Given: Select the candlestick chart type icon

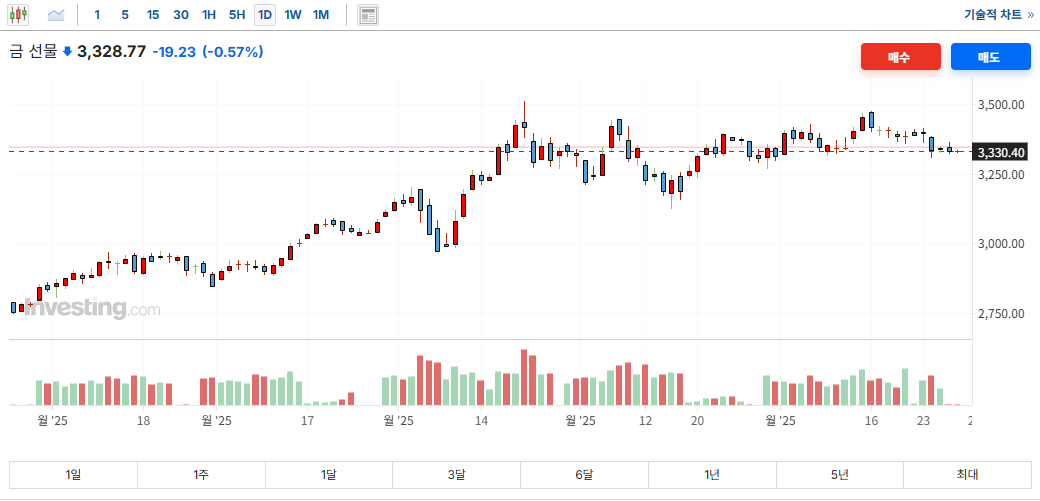Looking at the screenshot, I should tap(18, 15).
